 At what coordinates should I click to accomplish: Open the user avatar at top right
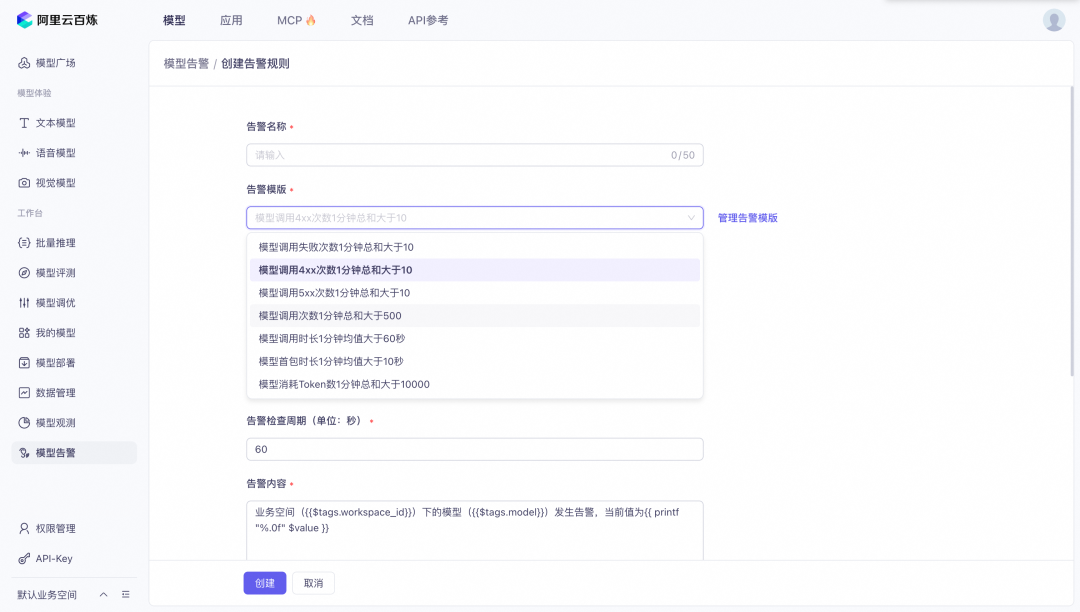pos(1054,20)
